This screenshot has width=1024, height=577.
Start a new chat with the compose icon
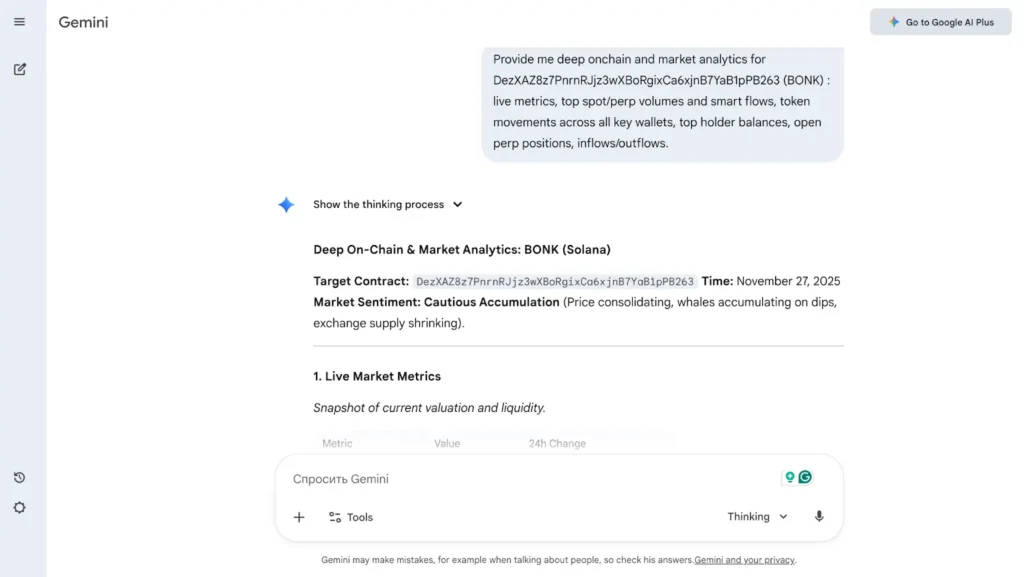[20, 68]
